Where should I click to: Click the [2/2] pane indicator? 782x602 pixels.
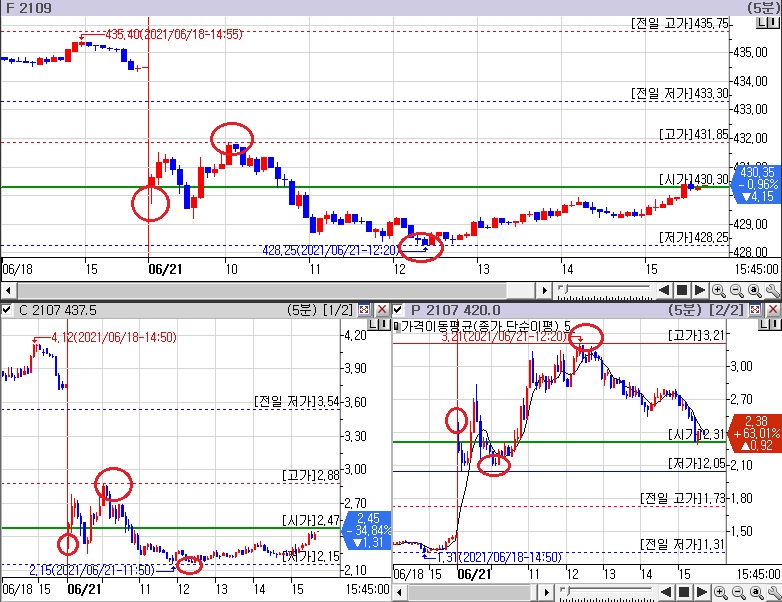(x=728, y=310)
